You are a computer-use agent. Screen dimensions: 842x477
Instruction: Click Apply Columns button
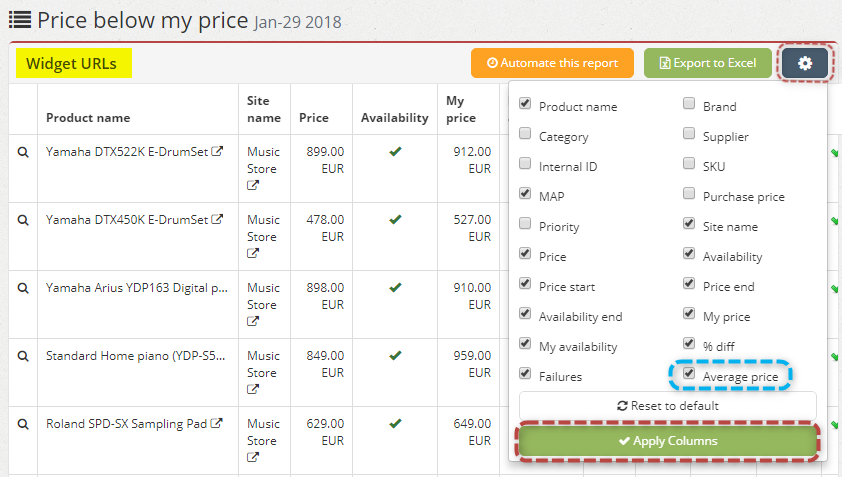click(667, 441)
